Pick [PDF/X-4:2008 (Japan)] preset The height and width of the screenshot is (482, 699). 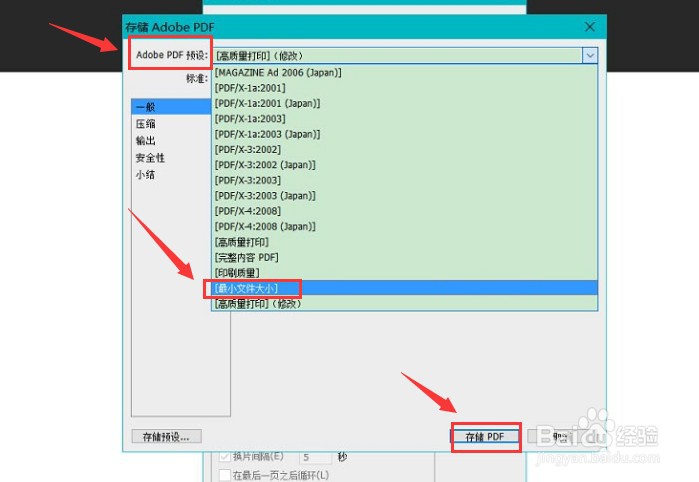pyautogui.click(x=404, y=227)
